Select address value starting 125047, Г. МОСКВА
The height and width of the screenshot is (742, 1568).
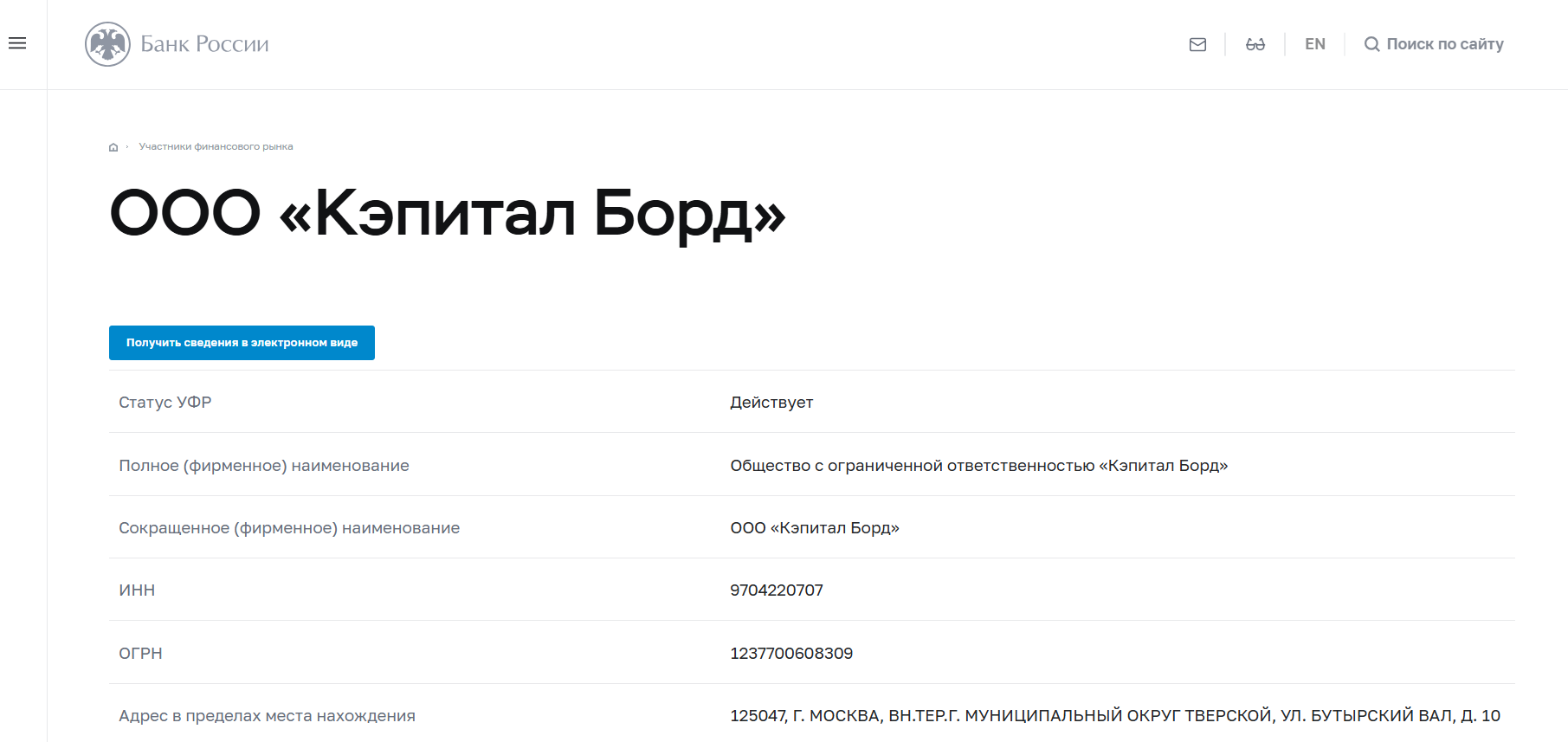[1115, 716]
